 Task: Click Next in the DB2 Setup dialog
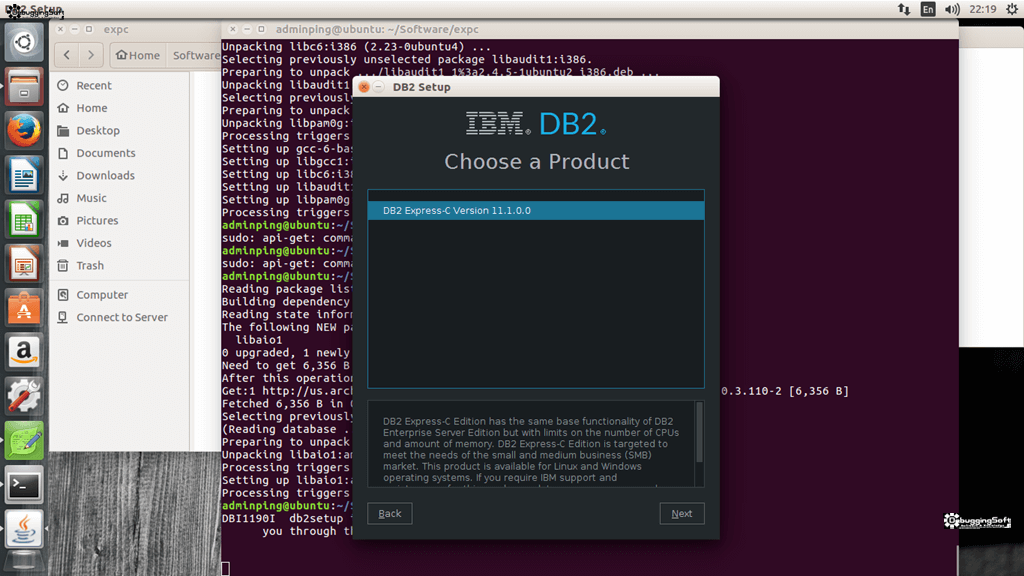pos(682,513)
